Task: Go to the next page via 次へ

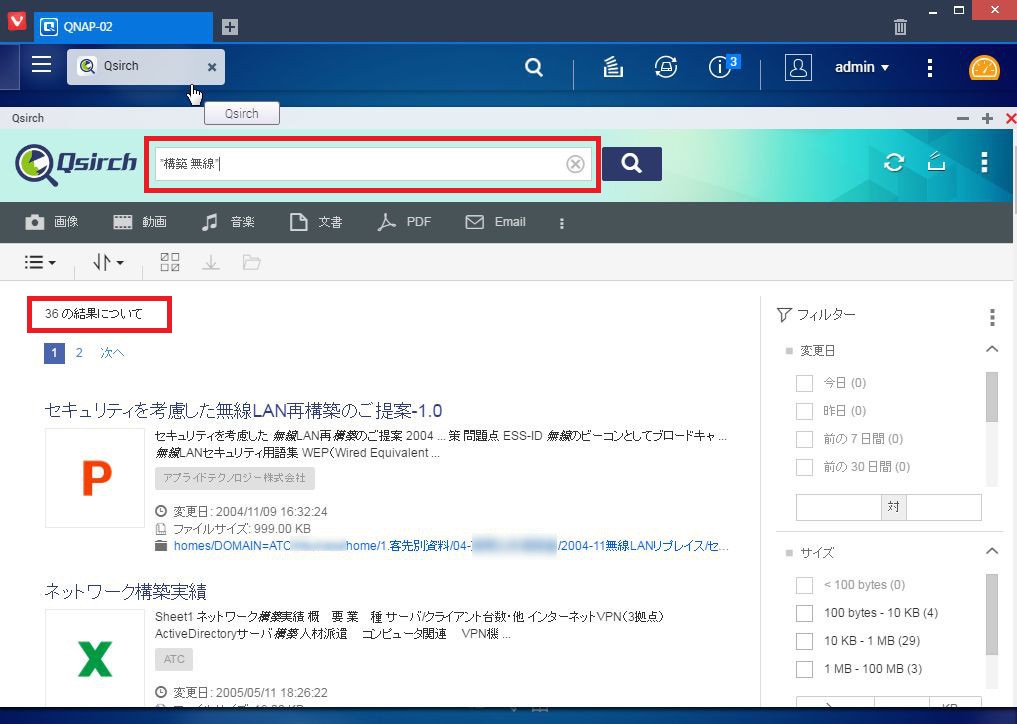Action: [x=112, y=353]
